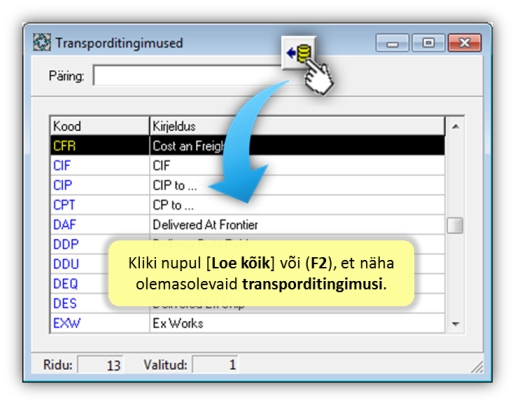Select the CFR row

point(247,146)
